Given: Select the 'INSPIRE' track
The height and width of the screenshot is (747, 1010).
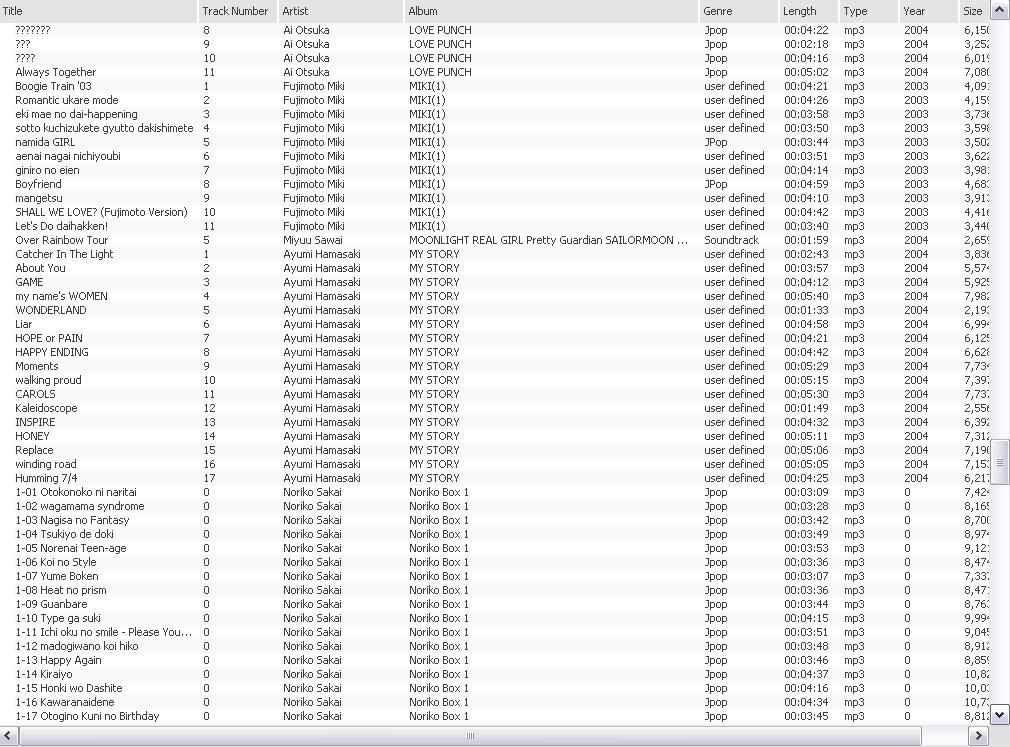Looking at the screenshot, I should pos(495,422).
